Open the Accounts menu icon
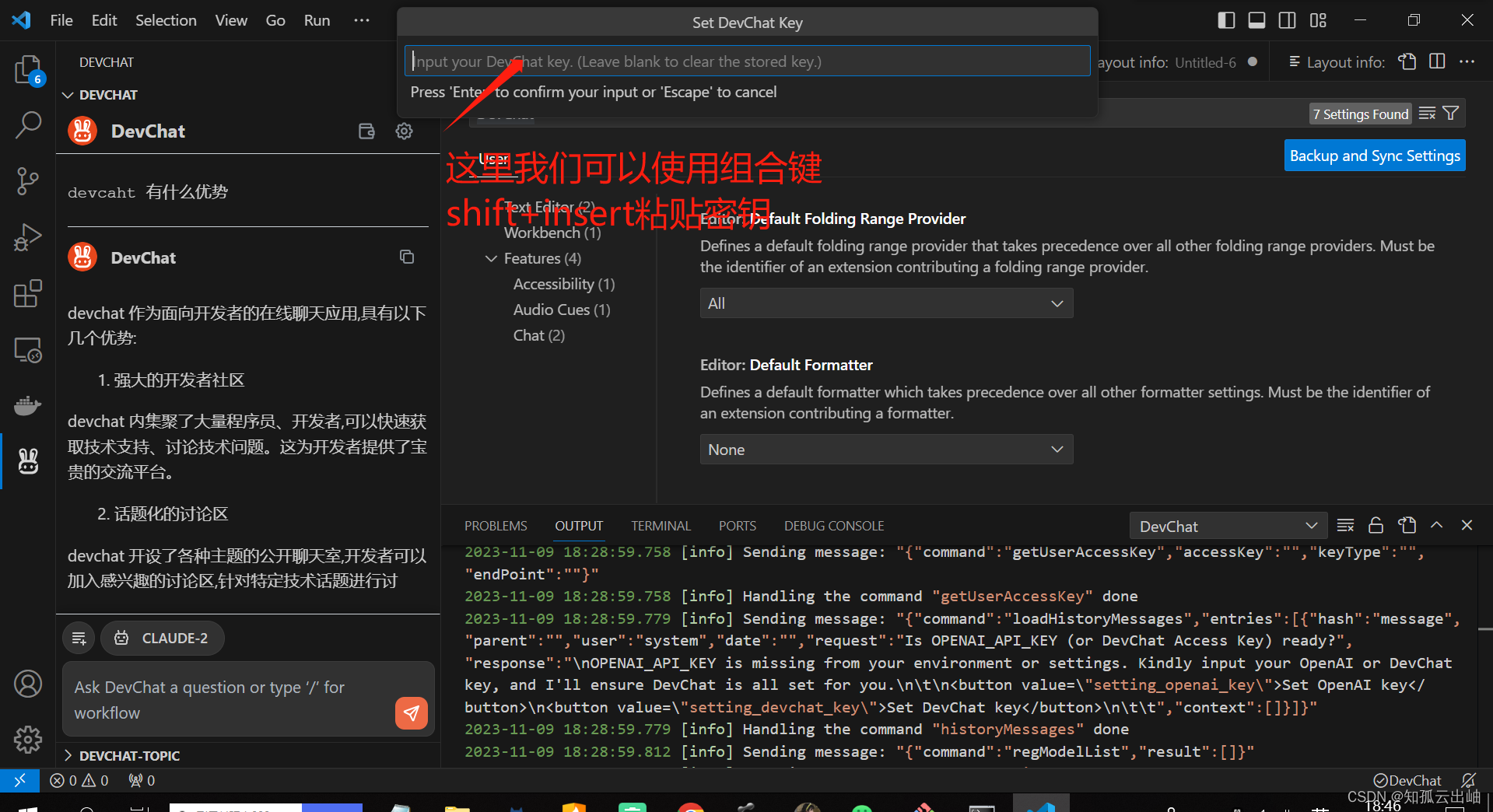 28,684
